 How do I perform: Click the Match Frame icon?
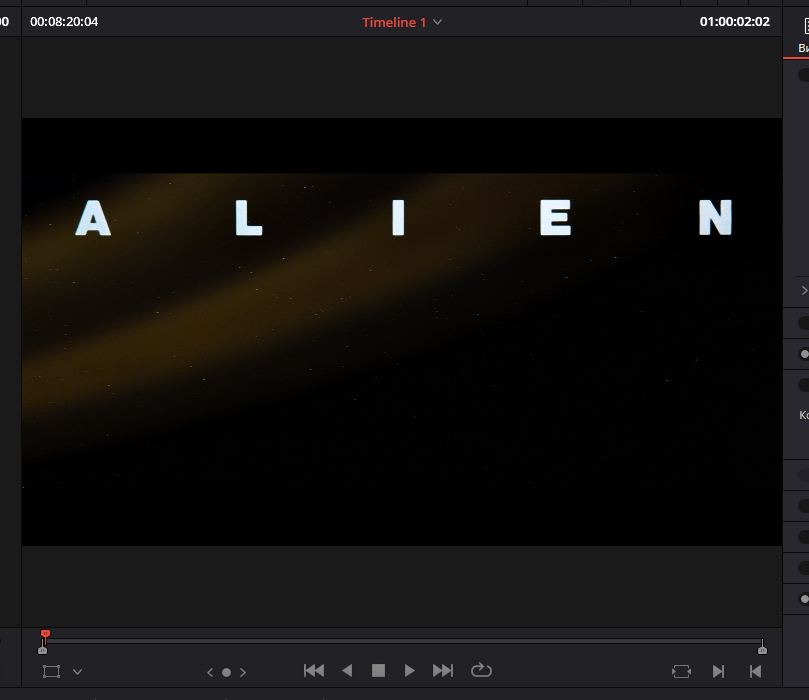[681, 671]
